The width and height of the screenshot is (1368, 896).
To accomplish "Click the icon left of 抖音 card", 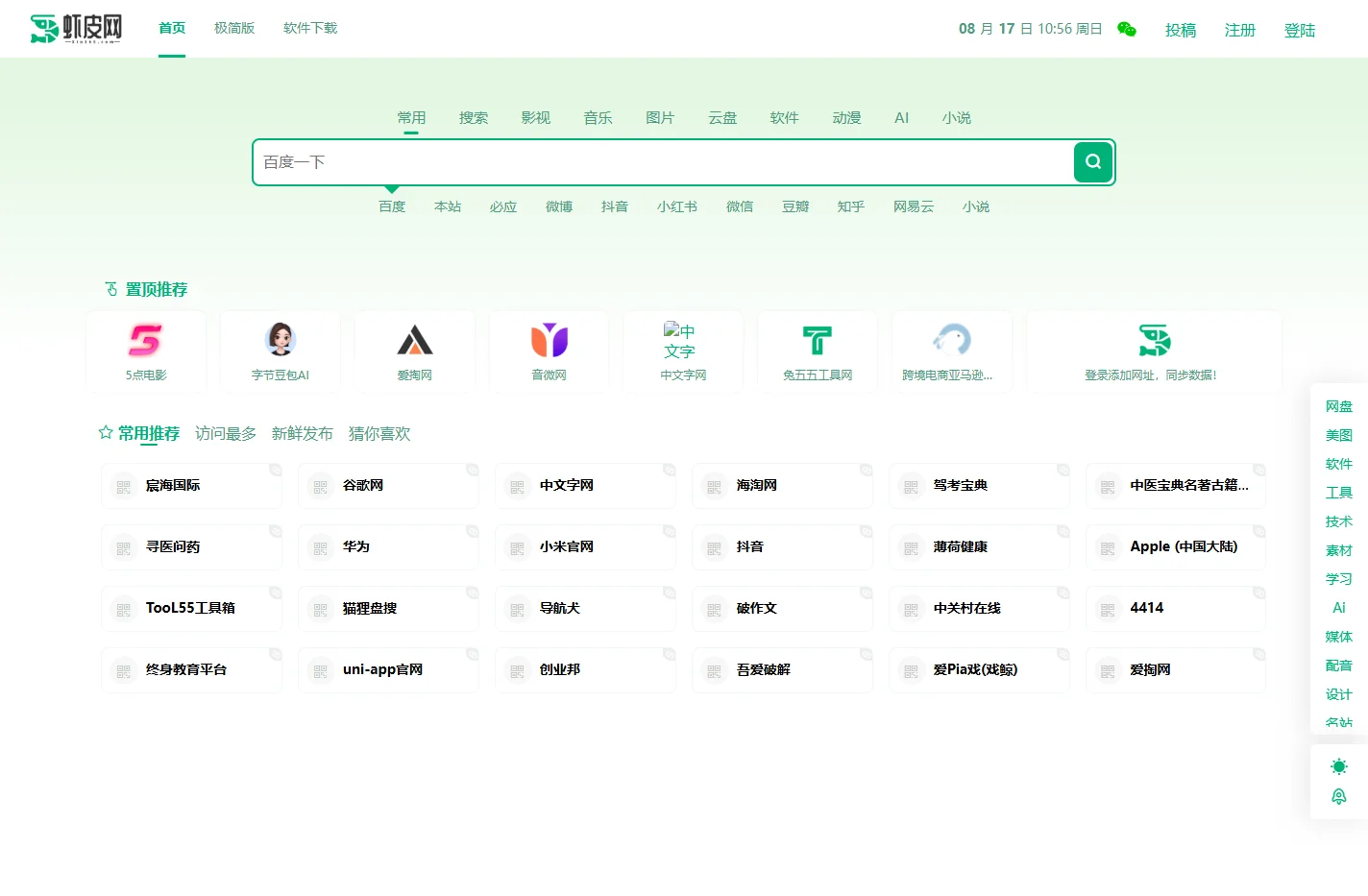I will (714, 548).
